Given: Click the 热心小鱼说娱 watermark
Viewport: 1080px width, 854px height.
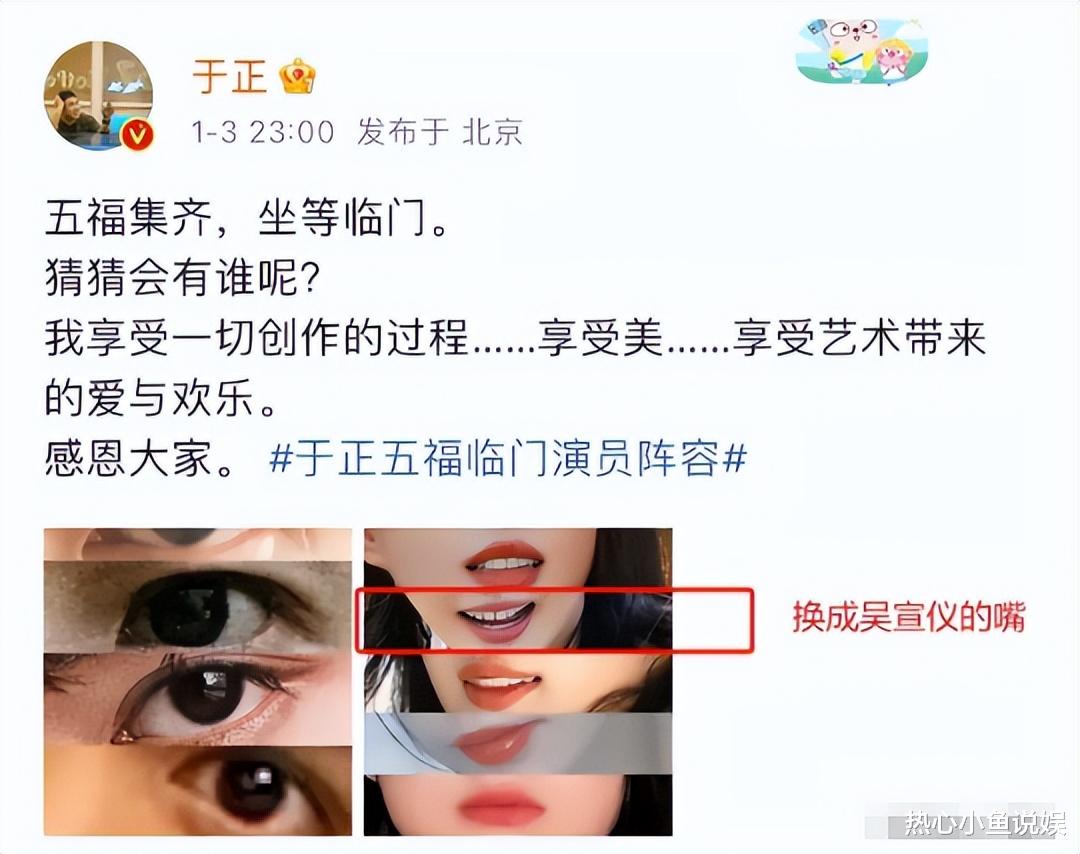Looking at the screenshot, I should click(x=986, y=822).
